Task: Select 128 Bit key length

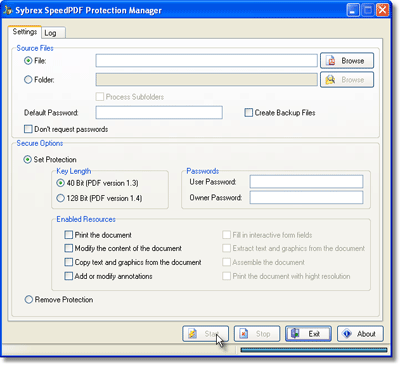Action: pos(60,198)
